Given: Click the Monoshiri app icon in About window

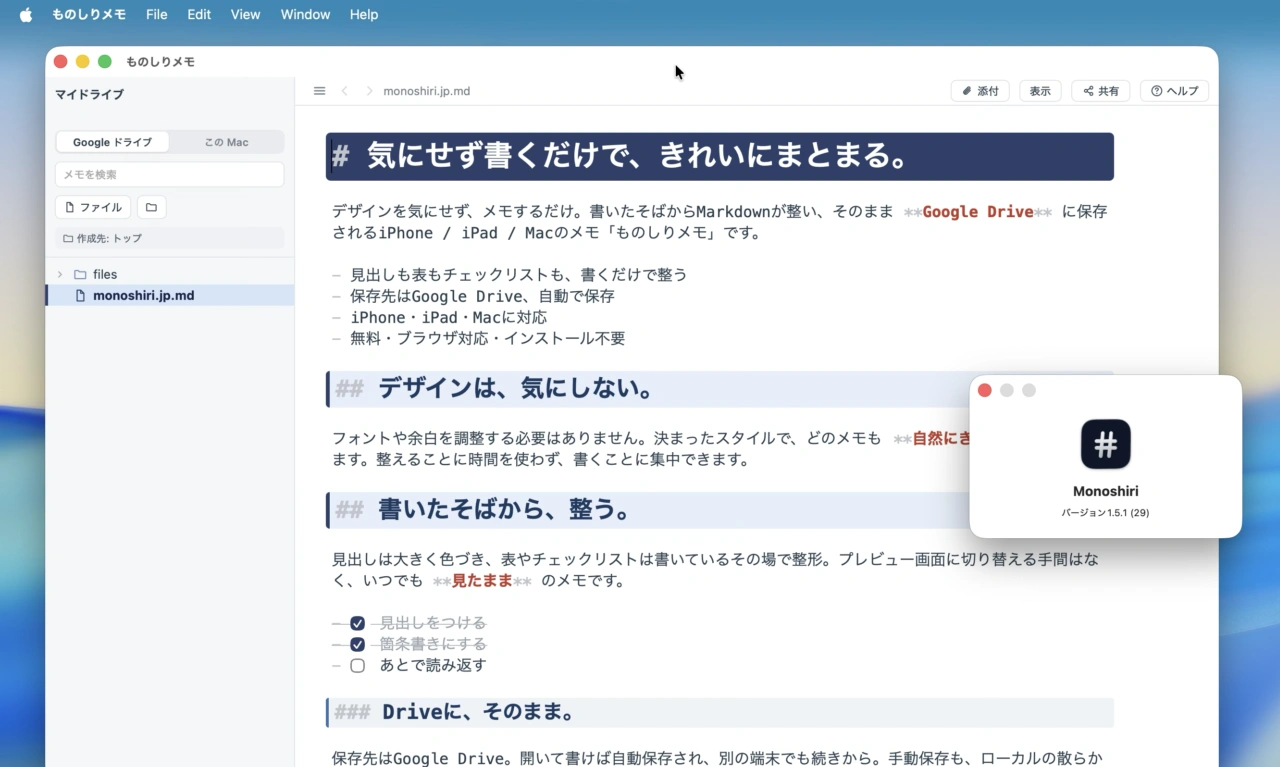Looking at the screenshot, I should pos(1106,444).
